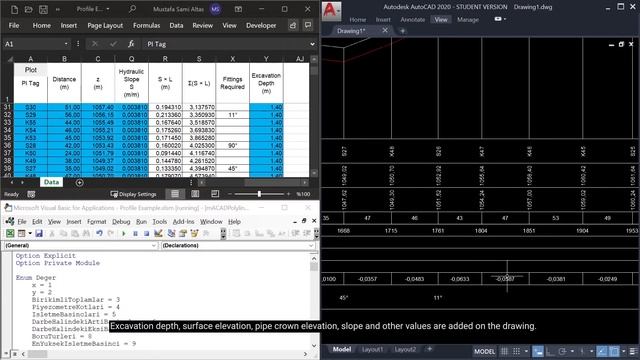
Task: Click the Run macro play icon in VBA
Action: 124,233
